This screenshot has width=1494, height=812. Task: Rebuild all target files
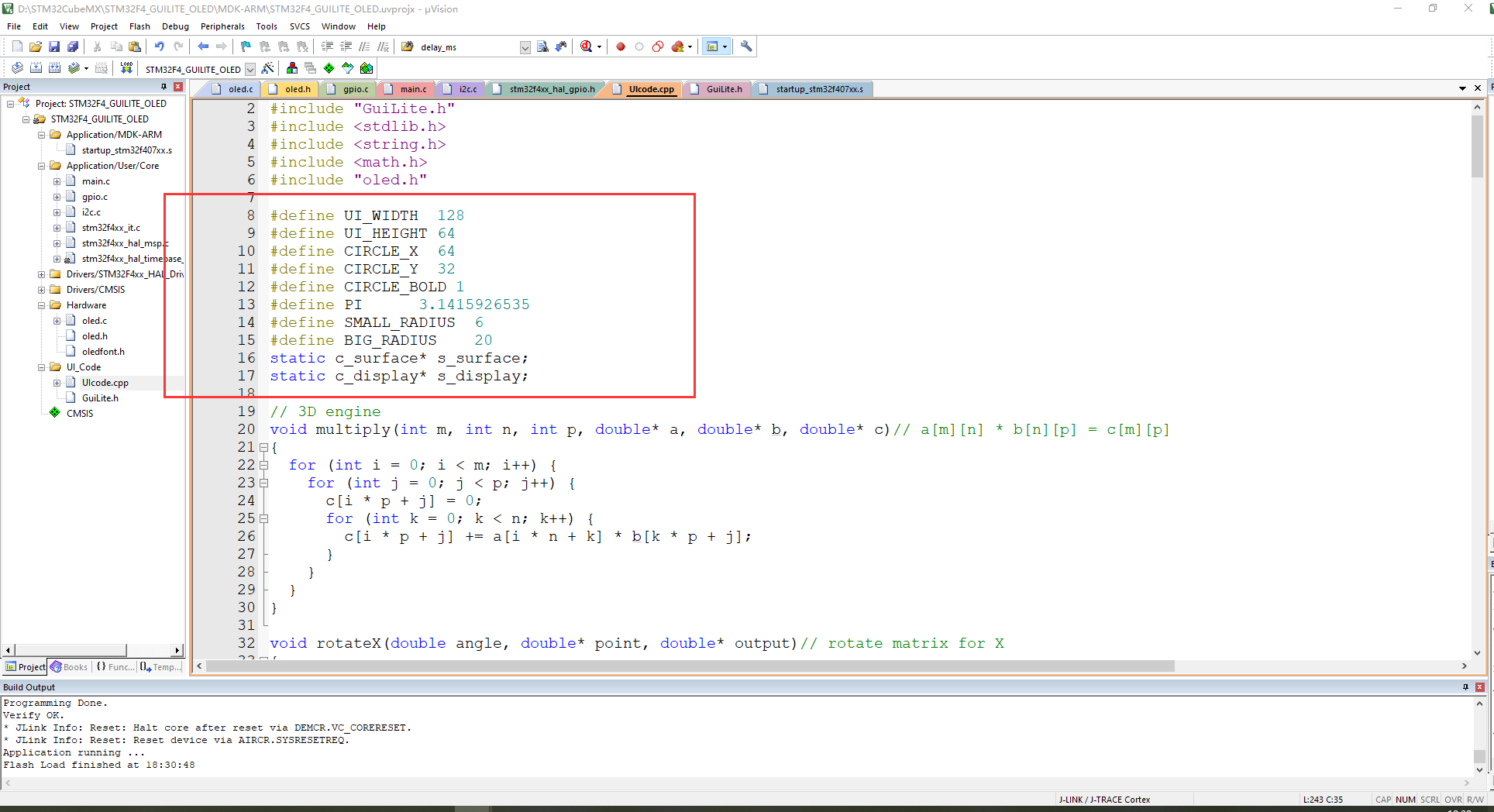pyautogui.click(x=54, y=68)
